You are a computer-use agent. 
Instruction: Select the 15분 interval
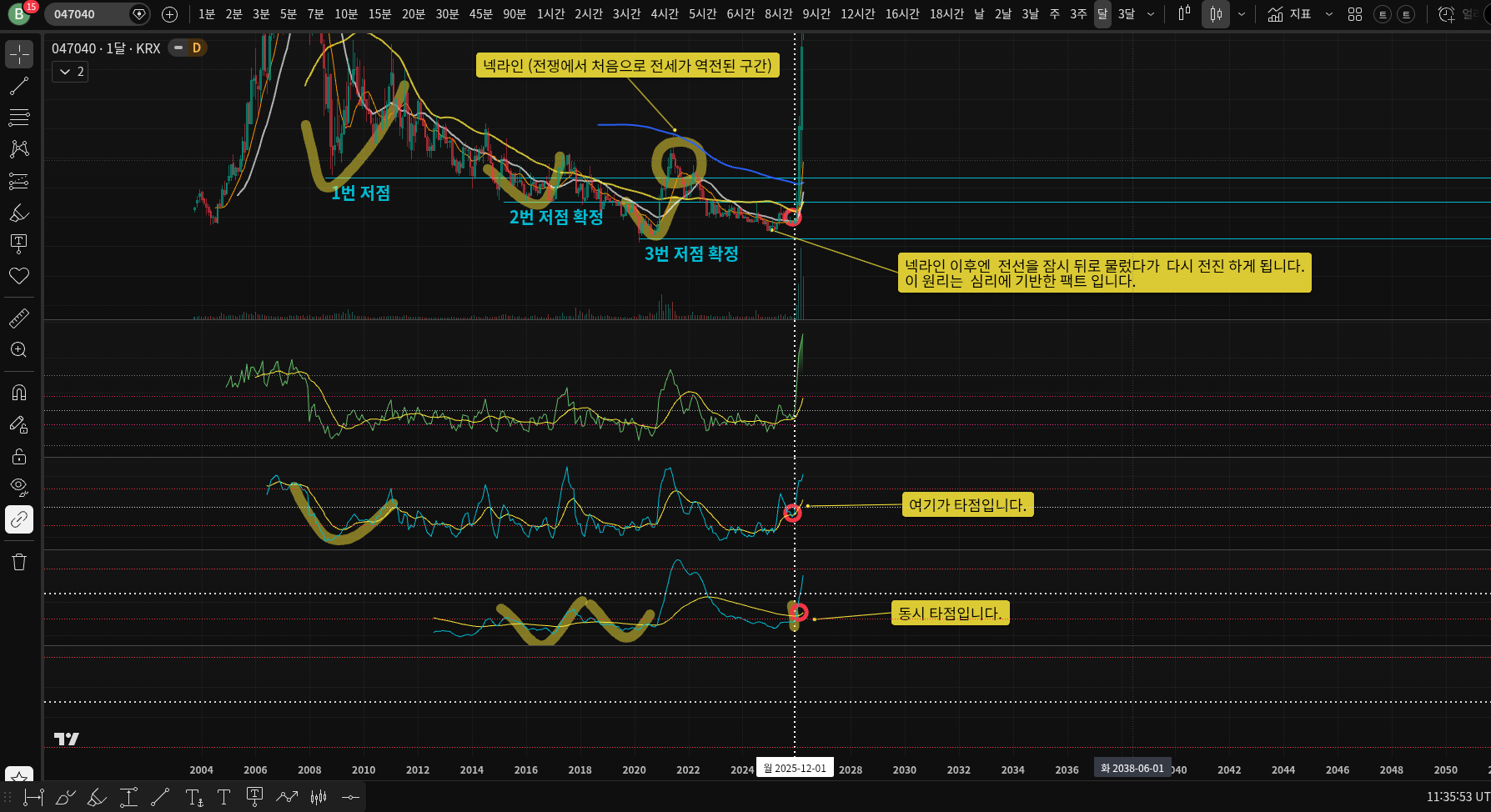379,14
